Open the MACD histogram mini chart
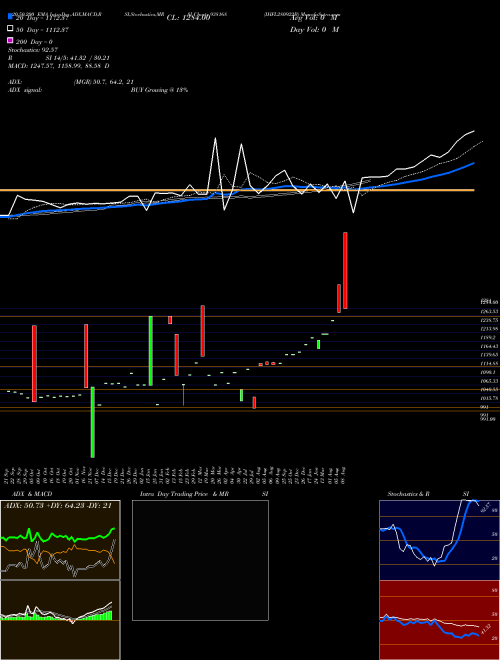The width and height of the screenshot is (500, 660). coord(60,620)
